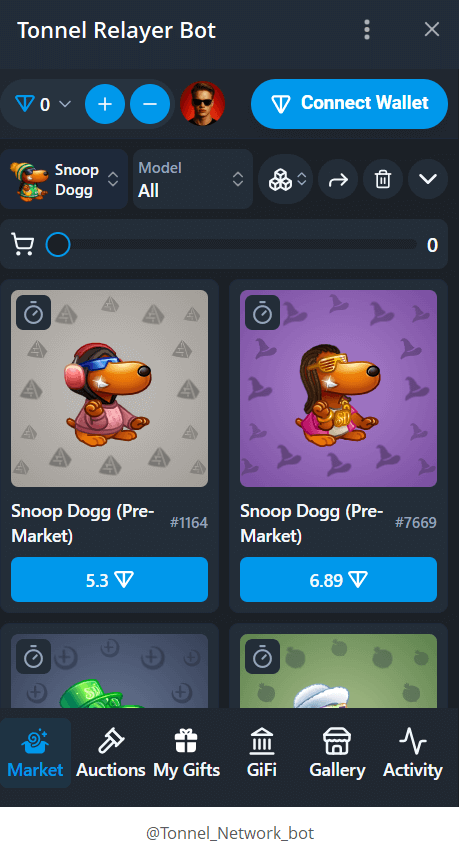459x854 pixels.
Task: Click the trash bin clear-filters icon
Action: tap(383, 179)
